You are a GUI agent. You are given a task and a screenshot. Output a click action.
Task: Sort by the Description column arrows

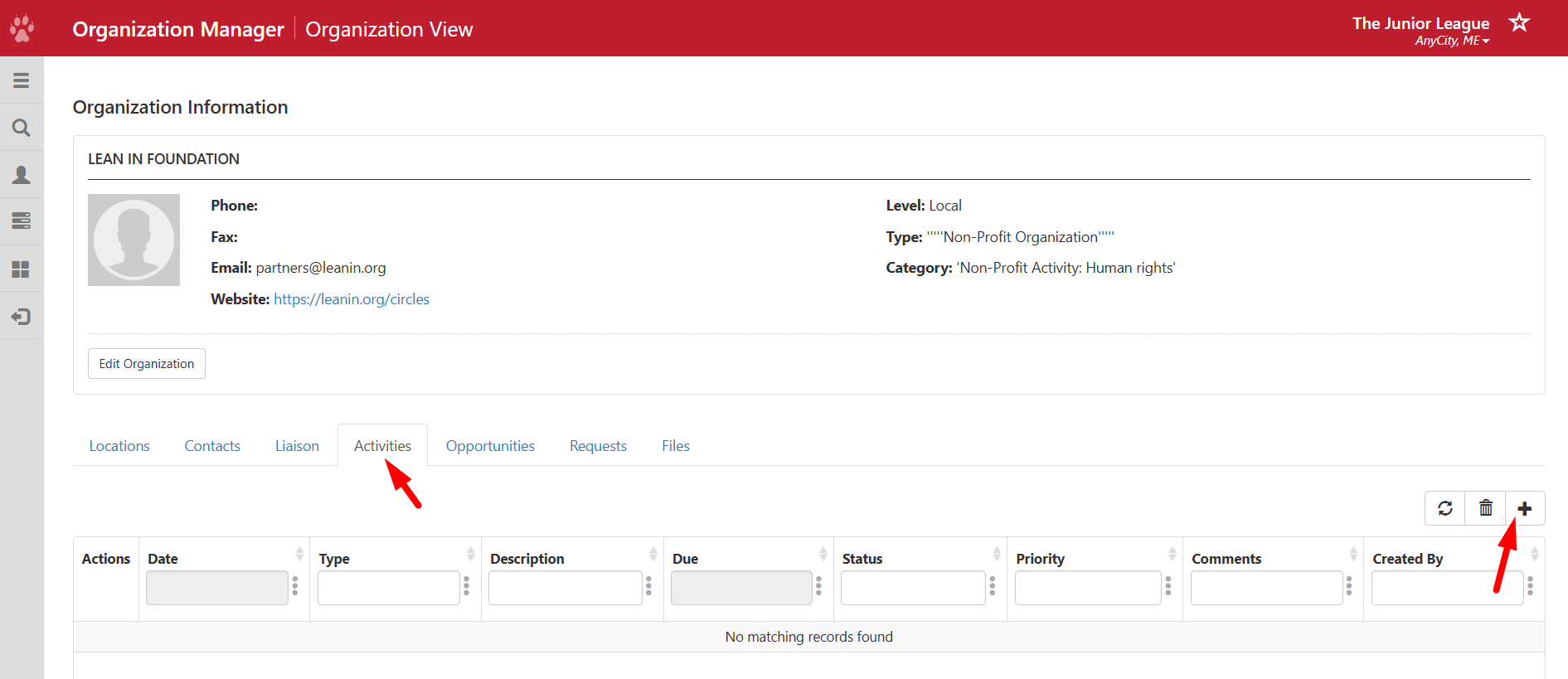(x=653, y=554)
